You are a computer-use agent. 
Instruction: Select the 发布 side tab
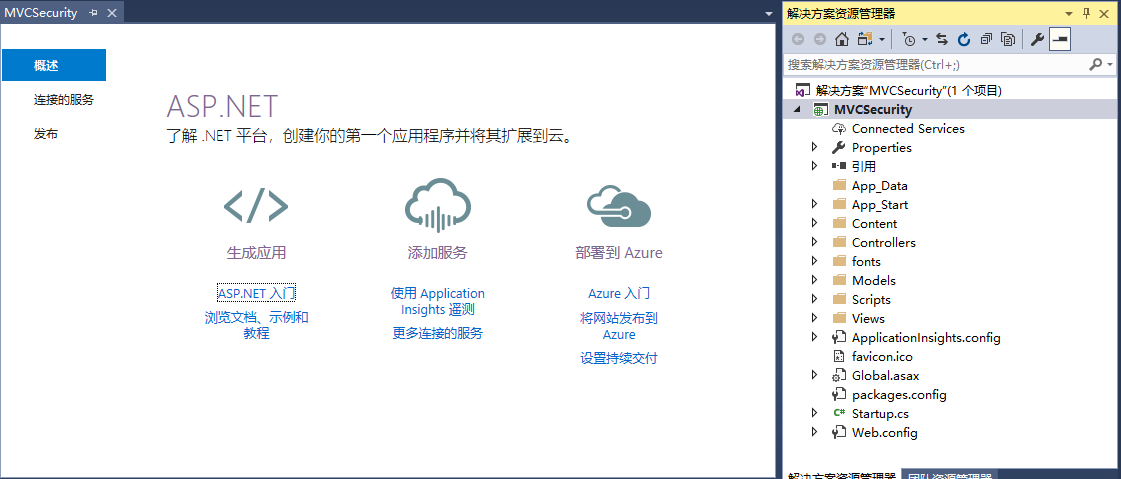[x=46, y=134]
